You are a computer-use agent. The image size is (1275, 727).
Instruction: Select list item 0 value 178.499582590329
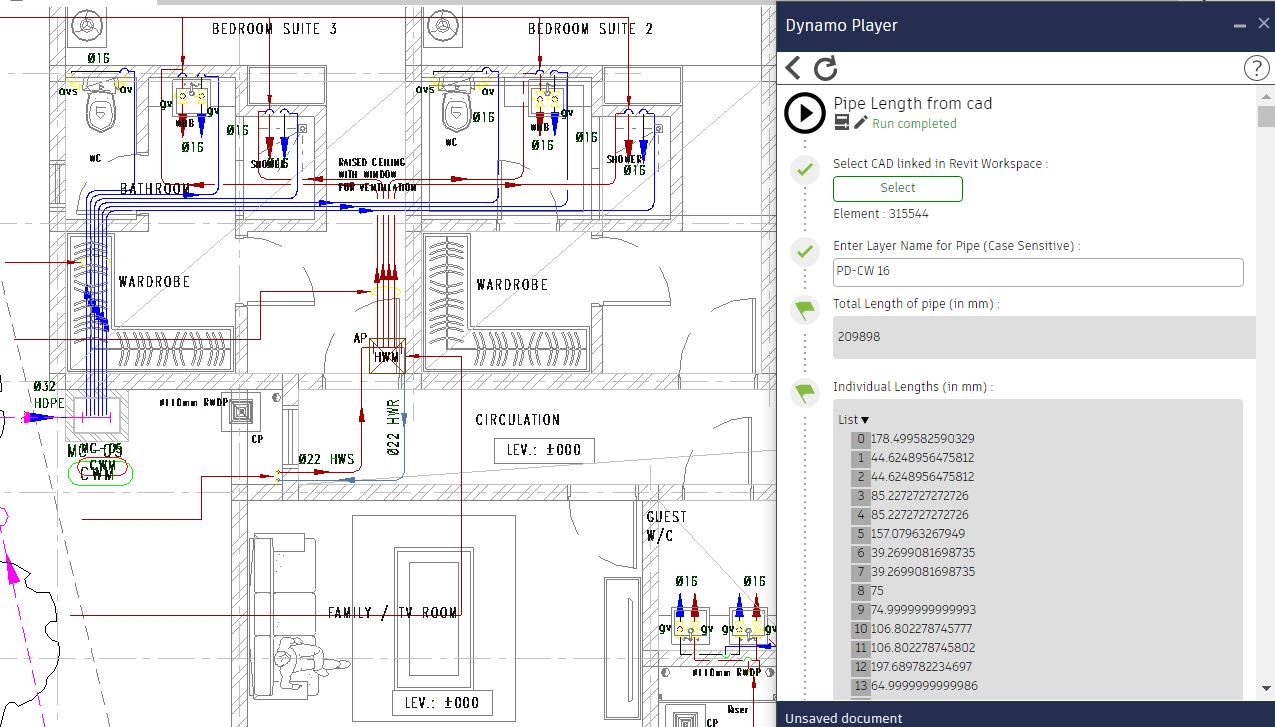[x=922, y=439]
